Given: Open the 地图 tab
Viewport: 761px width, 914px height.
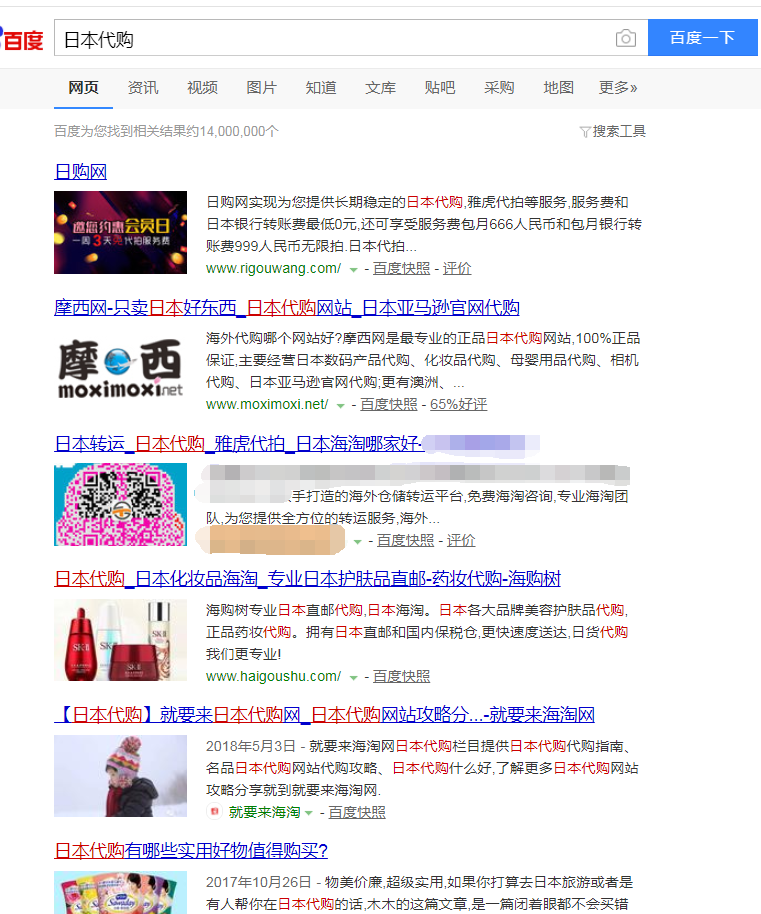Looking at the screenshot, I should click(x=559, y=88).
